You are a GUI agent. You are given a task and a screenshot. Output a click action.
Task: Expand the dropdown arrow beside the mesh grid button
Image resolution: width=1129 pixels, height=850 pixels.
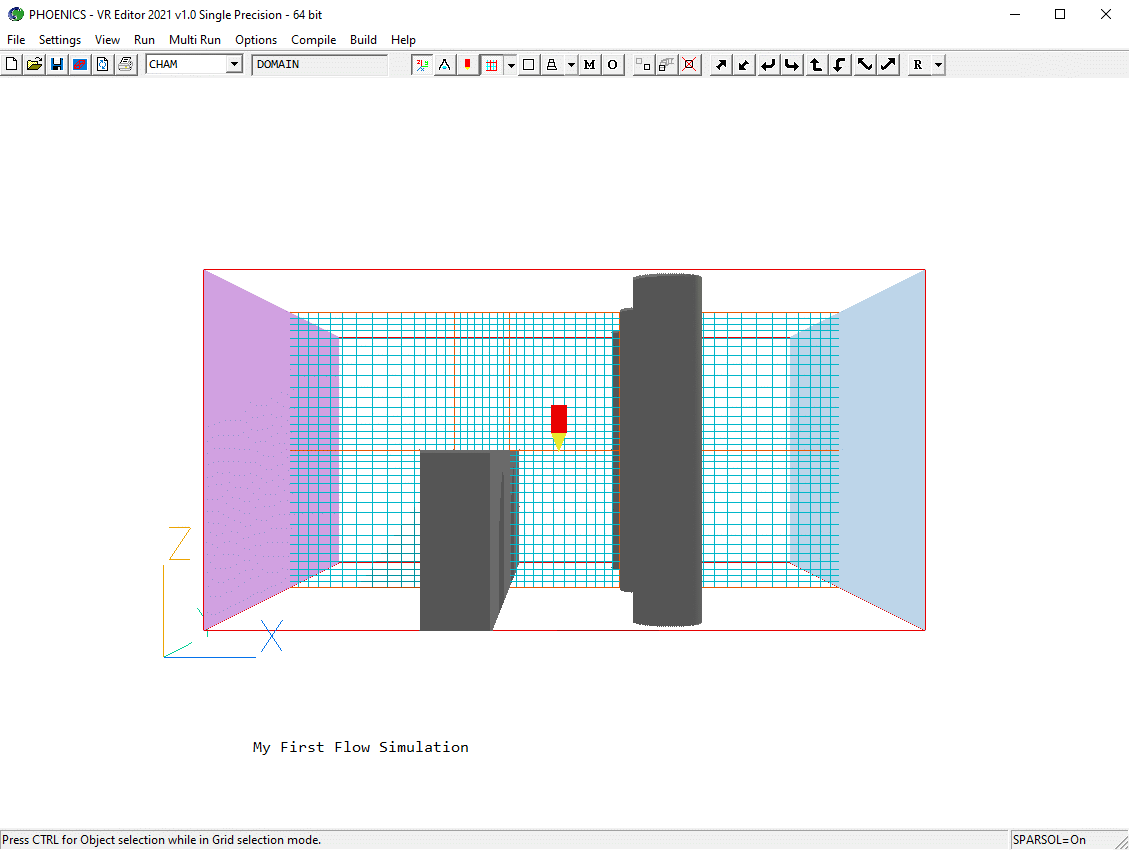(x=511, y=65)
